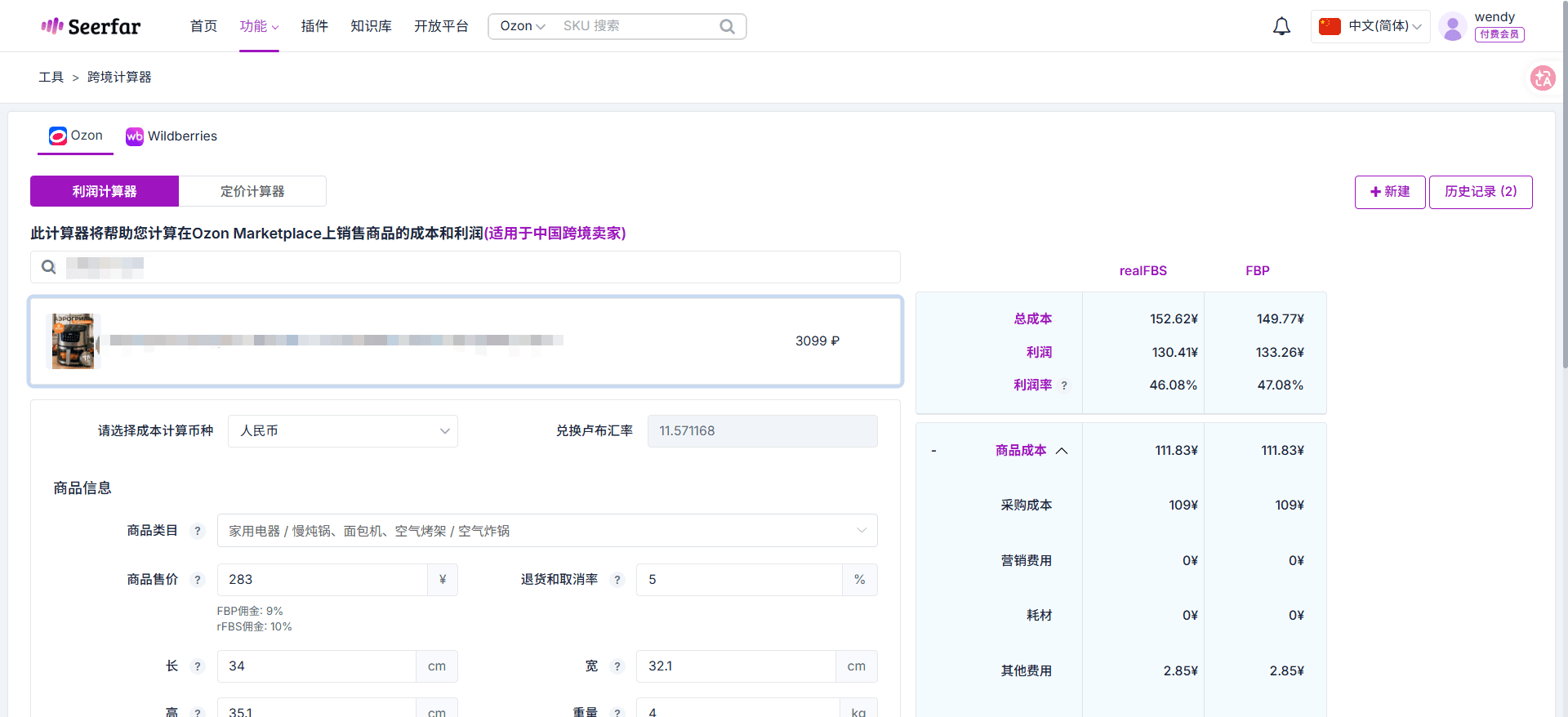1568x717 pixels.
Task: Open the Ozon platform selector in search
Action: pyautogui.click(x=522, y=26)
